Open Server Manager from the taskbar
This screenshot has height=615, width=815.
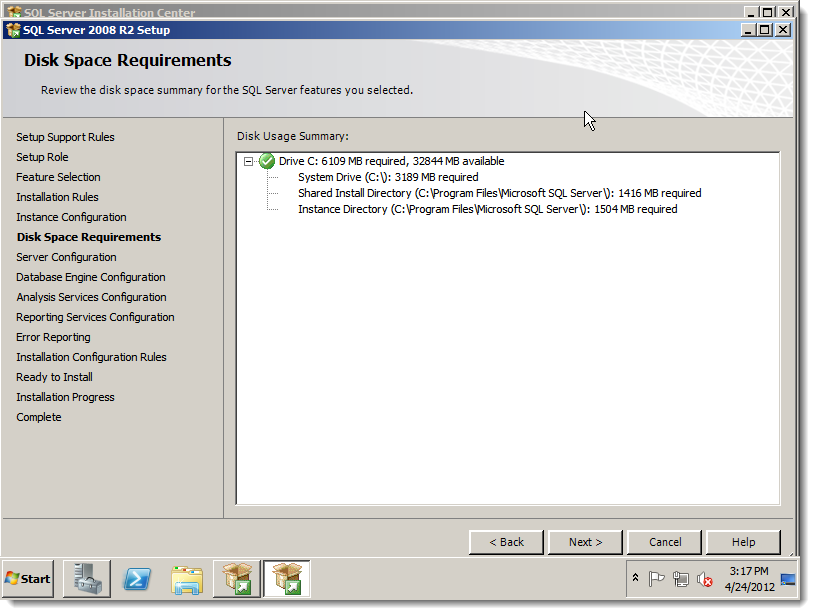(x=87, y=579)
